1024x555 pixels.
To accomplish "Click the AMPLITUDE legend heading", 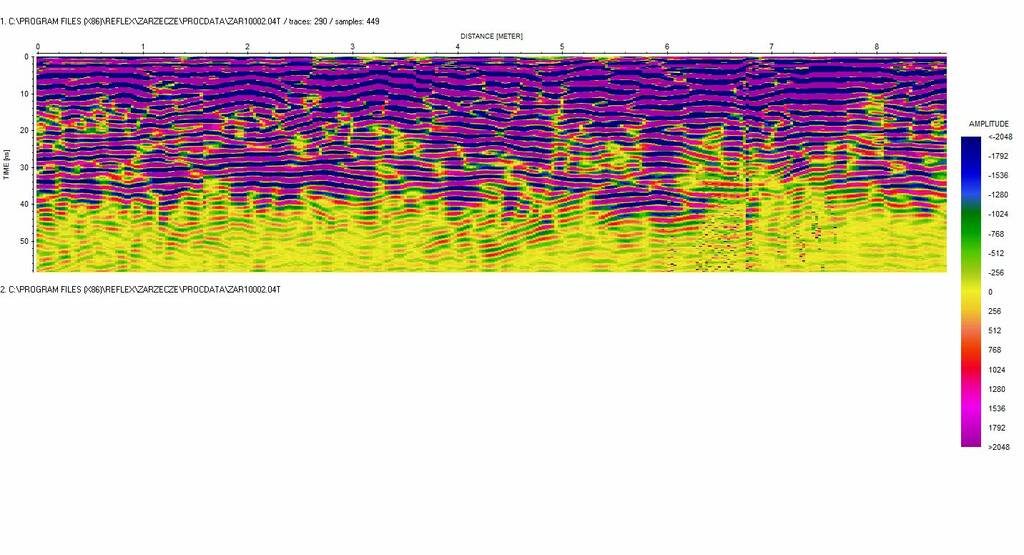I will (989, 124).
